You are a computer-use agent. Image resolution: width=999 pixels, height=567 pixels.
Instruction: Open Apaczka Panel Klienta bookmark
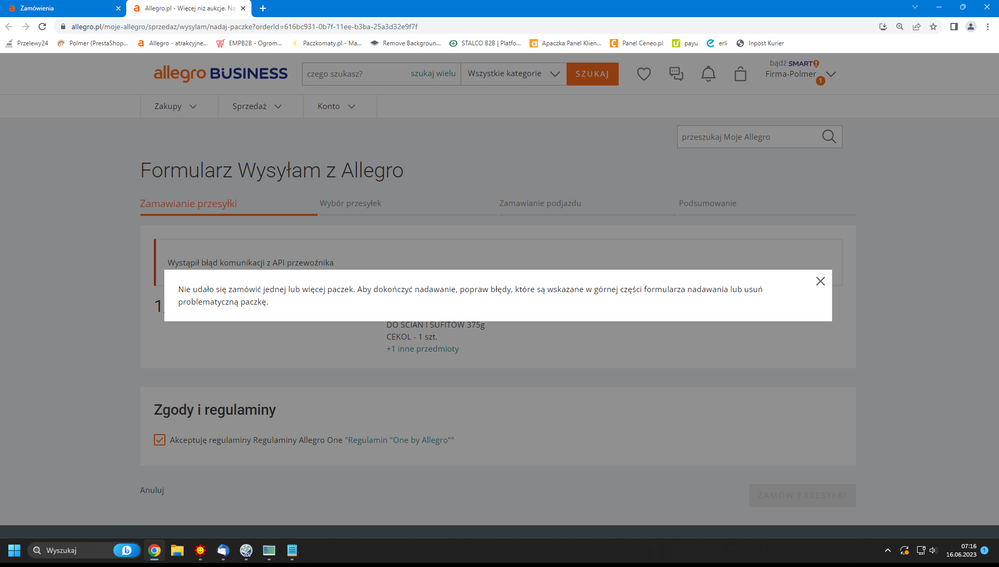566,43
